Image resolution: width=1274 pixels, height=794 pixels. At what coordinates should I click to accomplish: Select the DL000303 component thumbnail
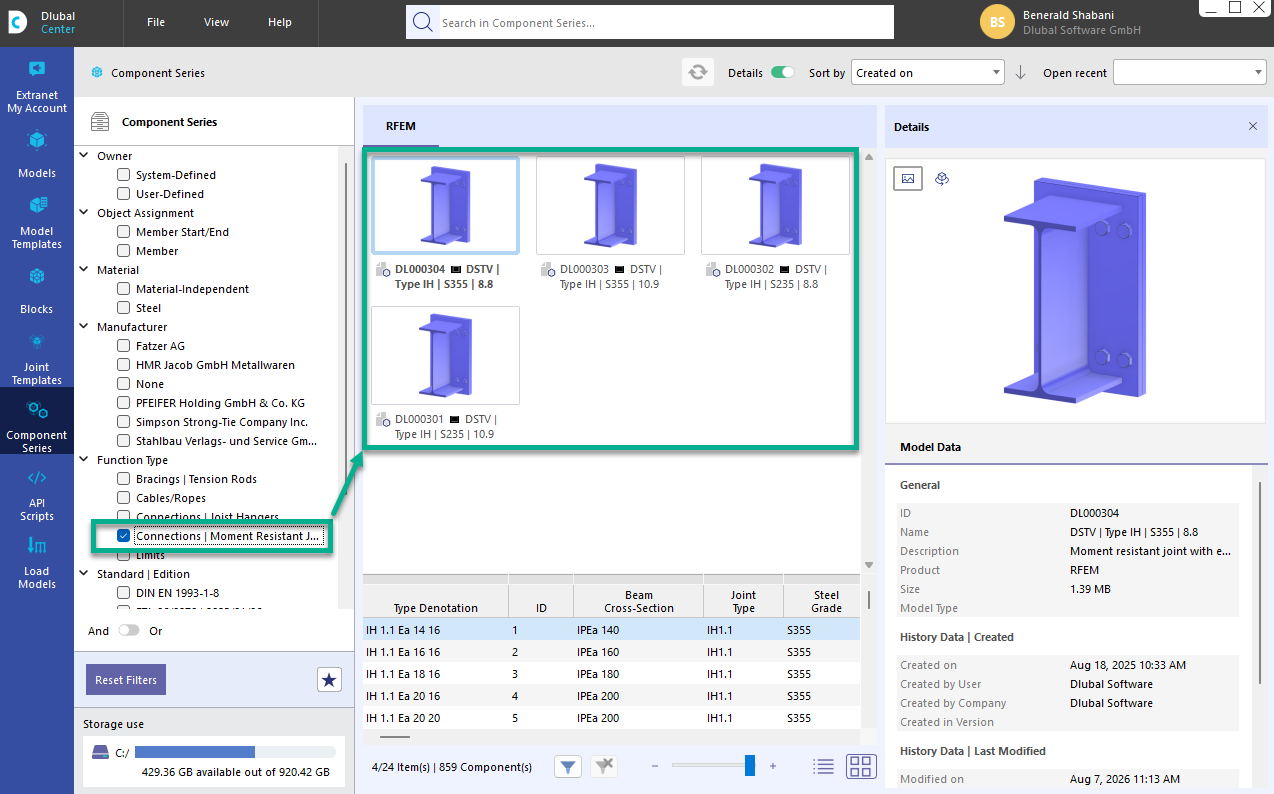610,206
